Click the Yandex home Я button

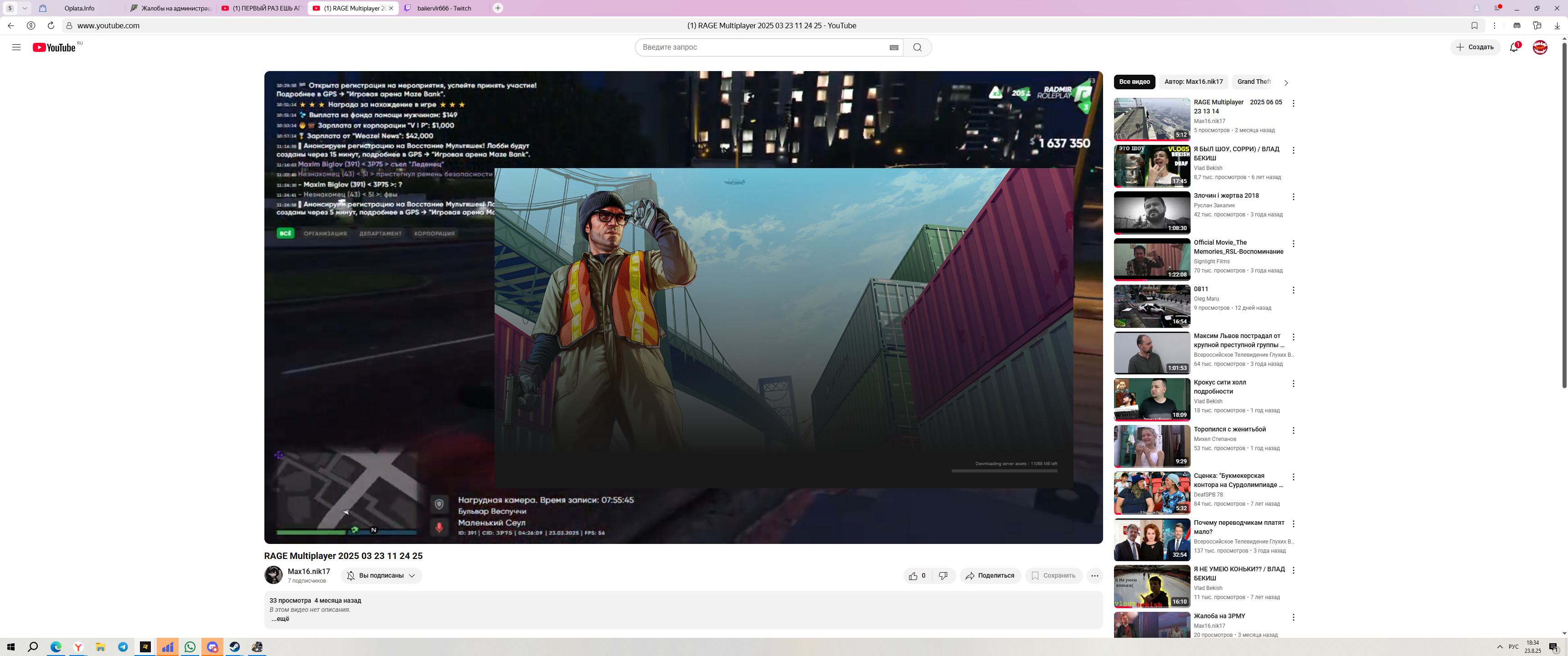click(x=31, y=26)
